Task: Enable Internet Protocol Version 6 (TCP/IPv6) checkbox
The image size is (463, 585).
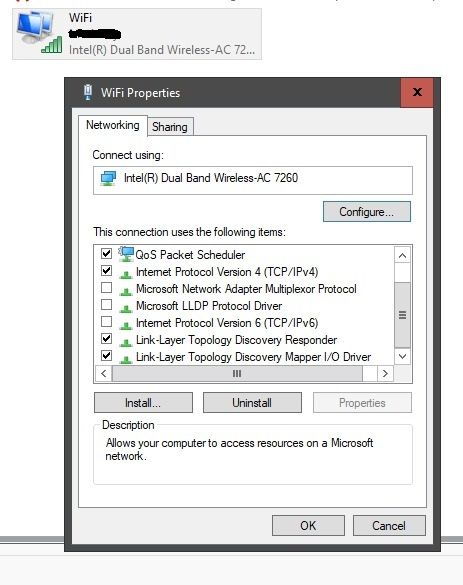Action: pyautogui.click(x=106, y=322)
